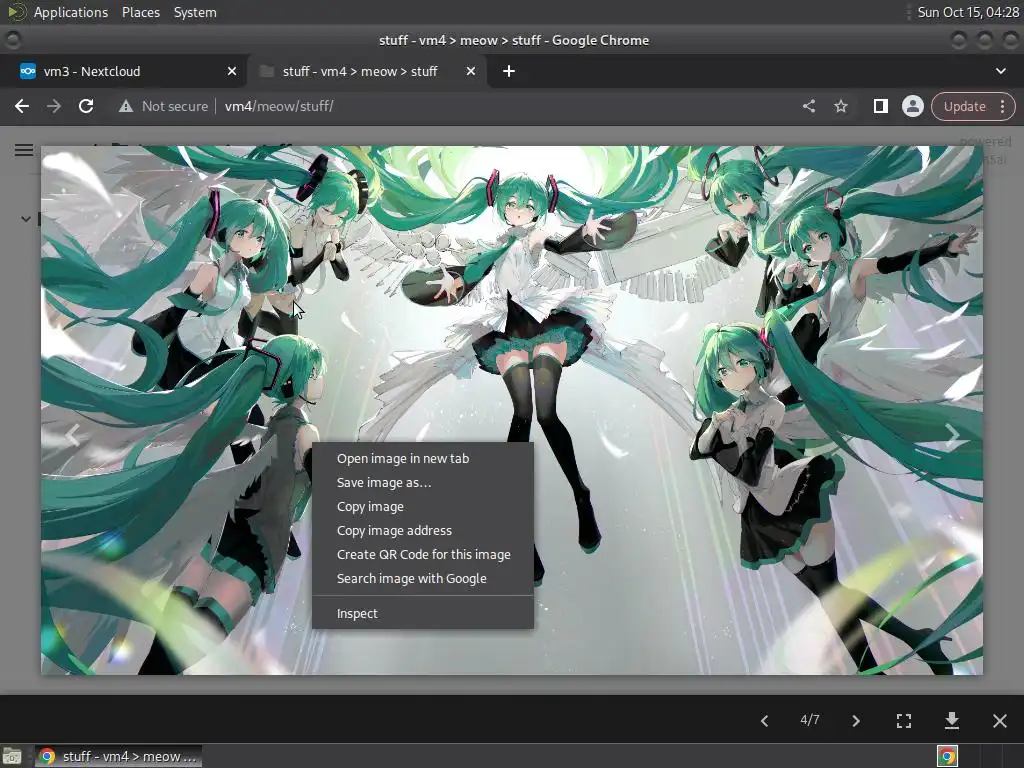Image resolution: width=1024 pixels, height=768 pixels.
Task: Click the show desktop icon in taskbar
Action: point(12,756)
